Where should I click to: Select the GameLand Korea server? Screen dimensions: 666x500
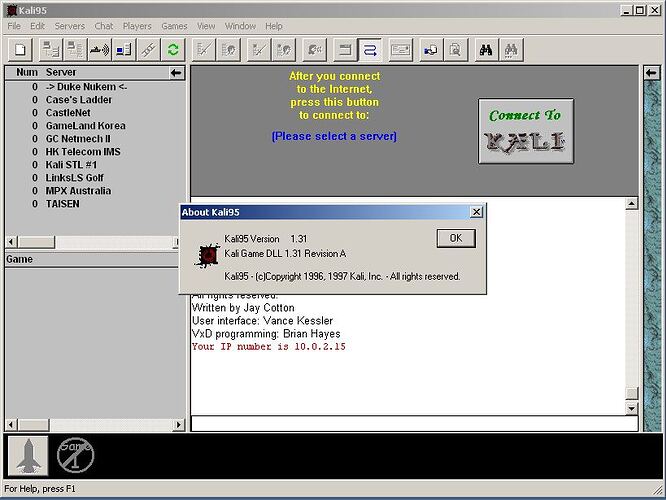click(85, 126)
